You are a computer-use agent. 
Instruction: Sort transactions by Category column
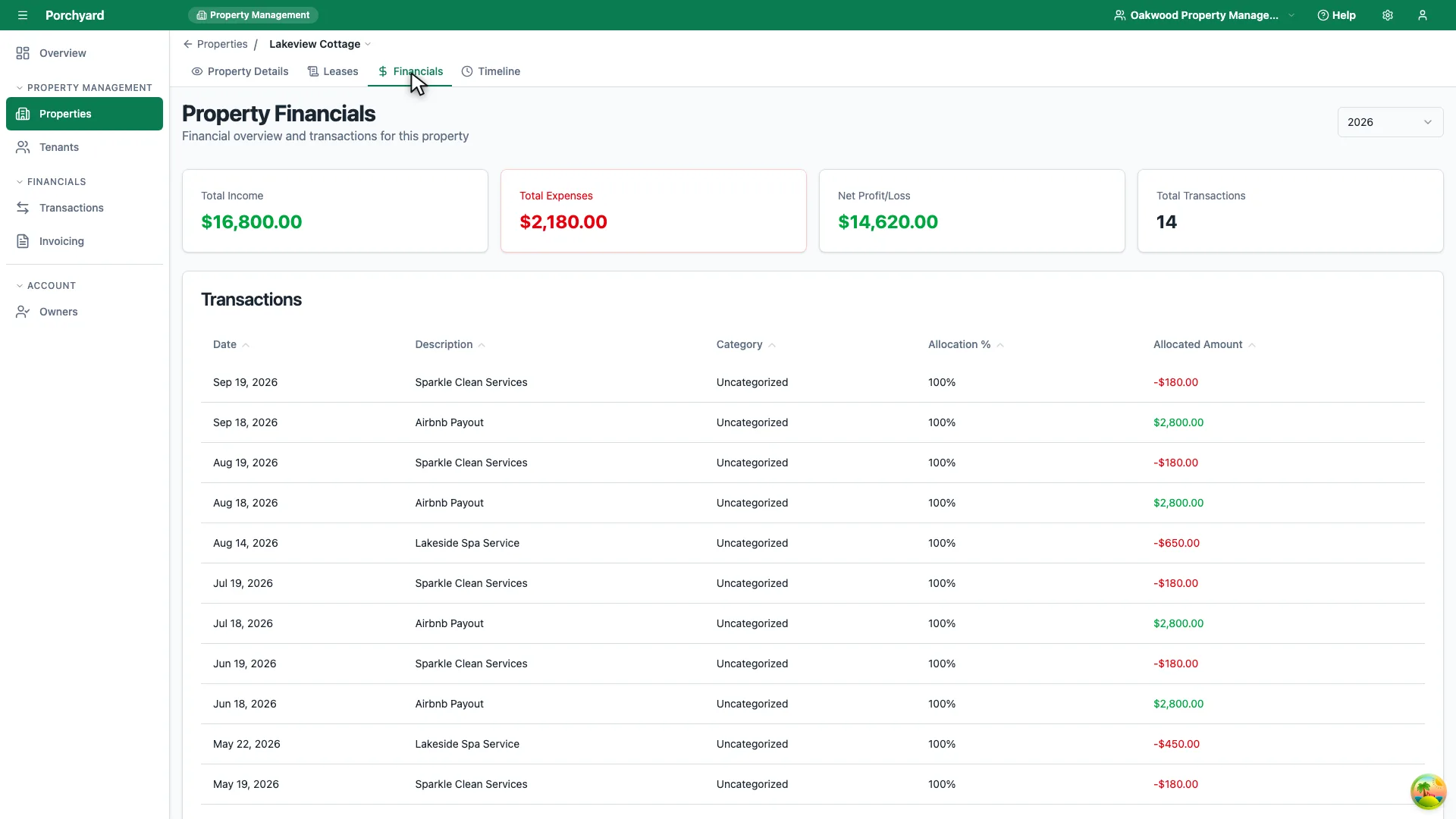746,344
